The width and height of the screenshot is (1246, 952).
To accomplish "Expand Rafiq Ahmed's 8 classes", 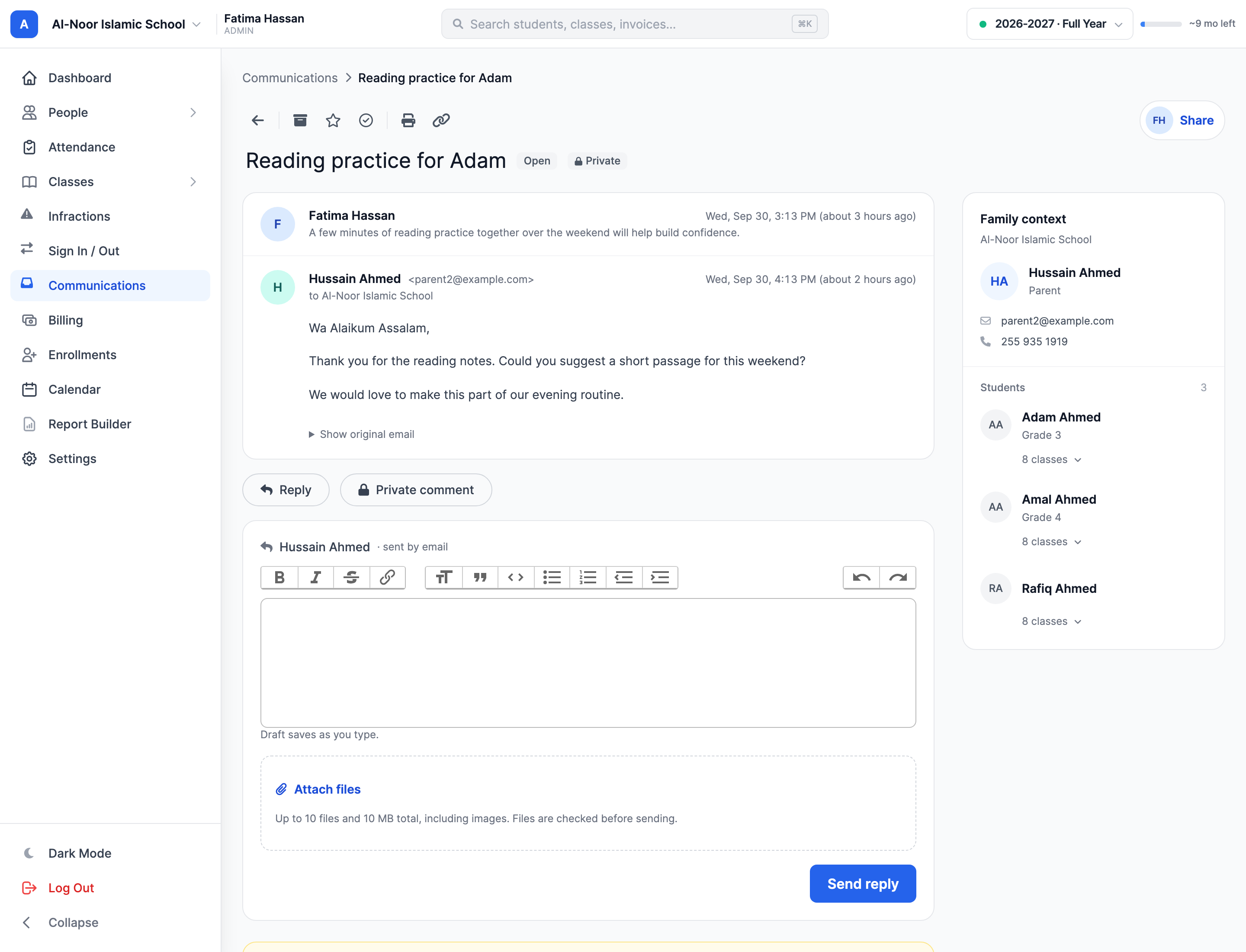I will (x=1052, y=622).
